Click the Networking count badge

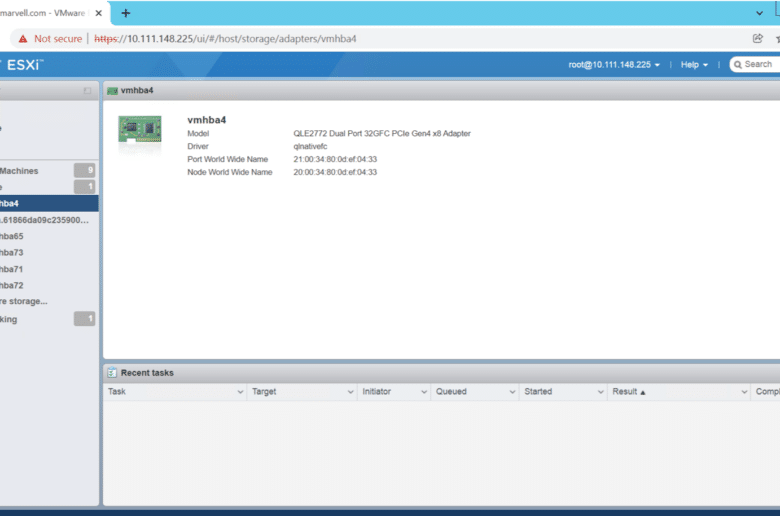[x=85, y=318]
